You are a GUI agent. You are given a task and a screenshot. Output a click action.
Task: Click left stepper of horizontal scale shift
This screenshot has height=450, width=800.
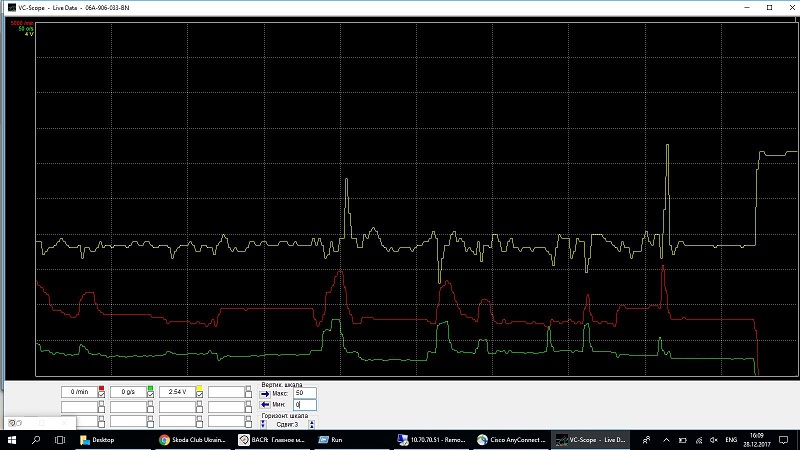265,425
